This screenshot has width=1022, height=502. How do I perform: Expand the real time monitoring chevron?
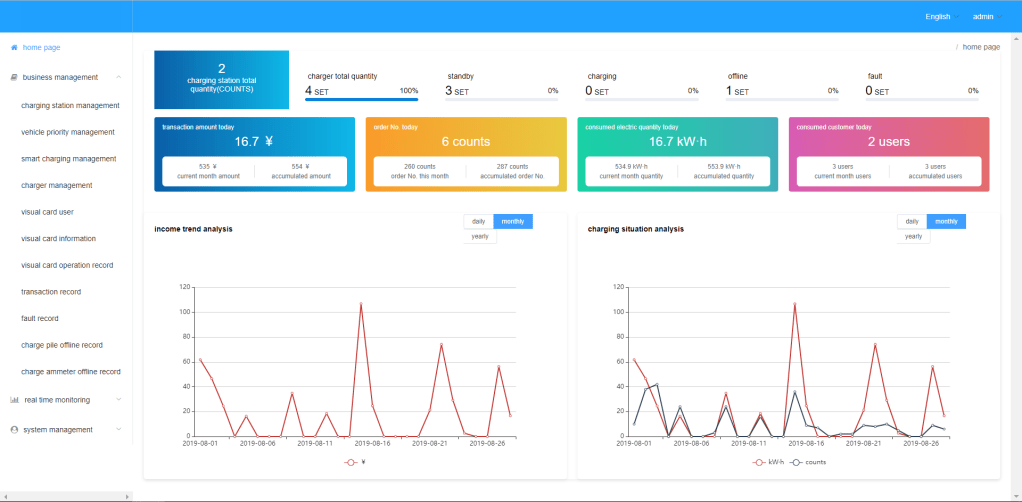click(x=119, y=400)
